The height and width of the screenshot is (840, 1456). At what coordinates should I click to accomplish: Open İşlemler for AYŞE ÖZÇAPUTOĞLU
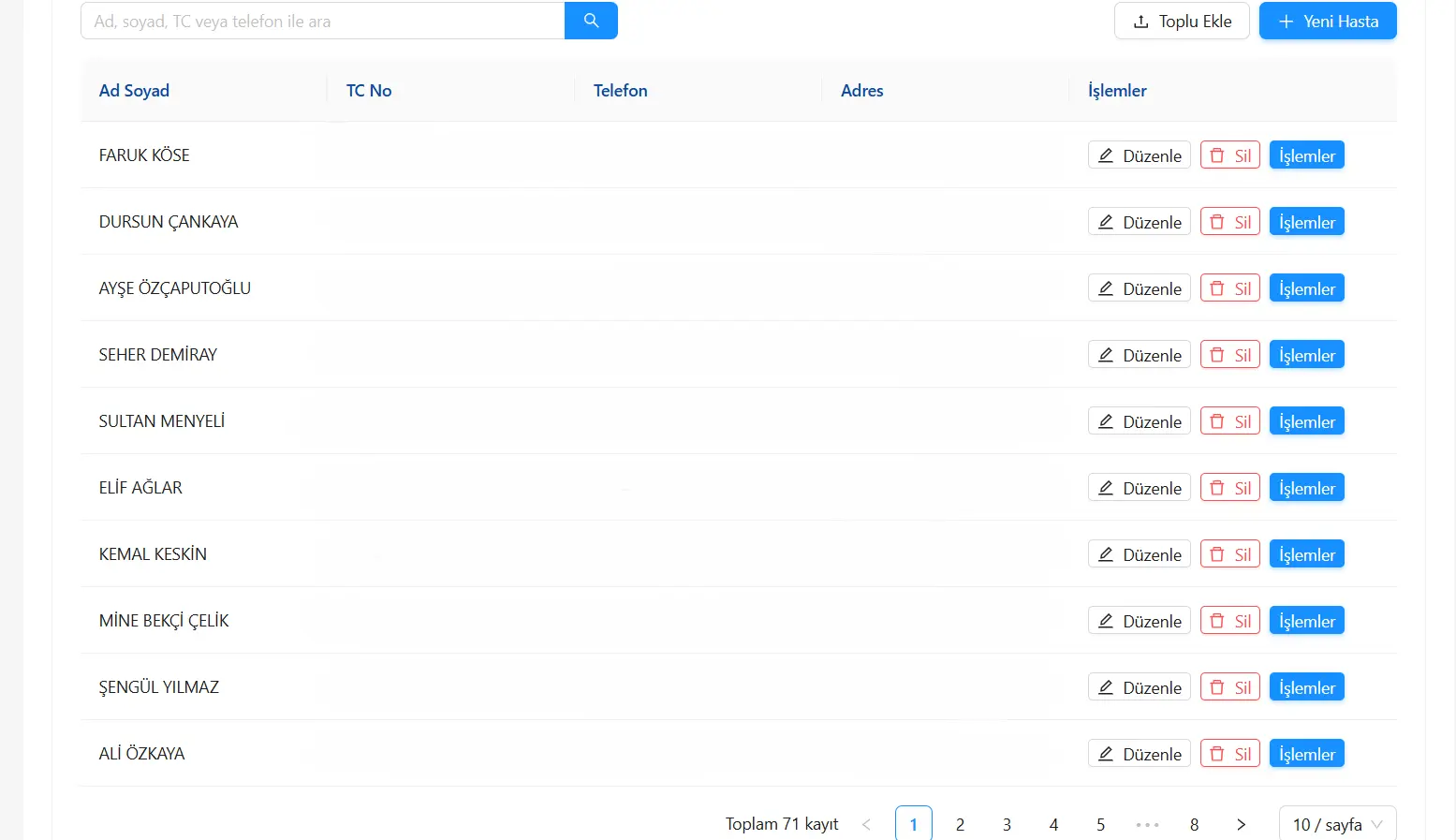(1307, 288)
